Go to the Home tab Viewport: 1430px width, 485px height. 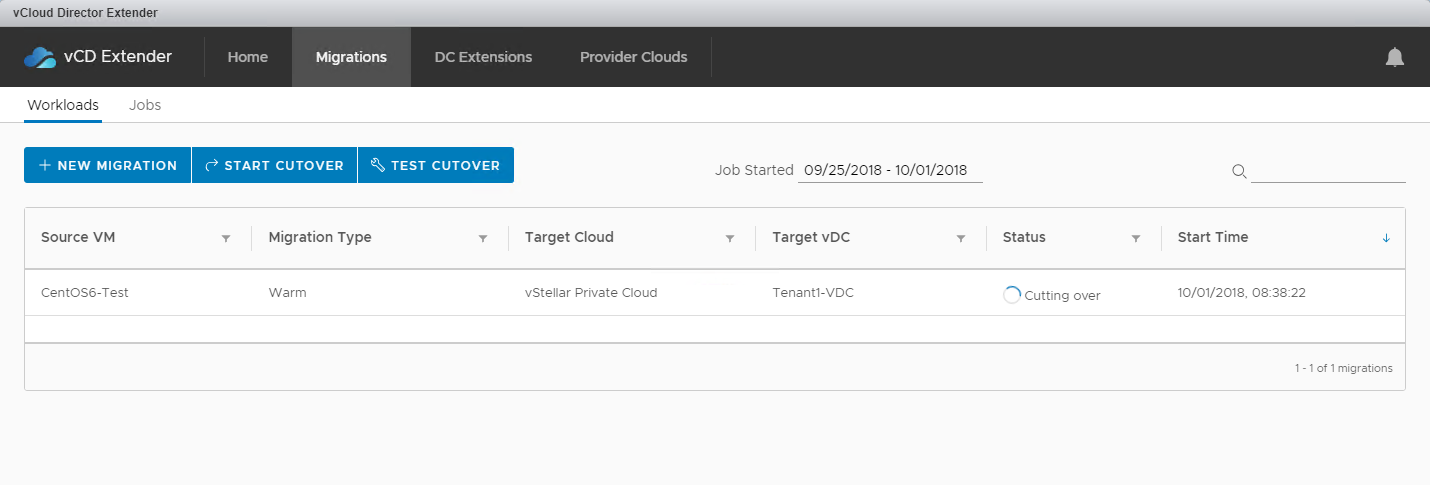coord(248,57)
